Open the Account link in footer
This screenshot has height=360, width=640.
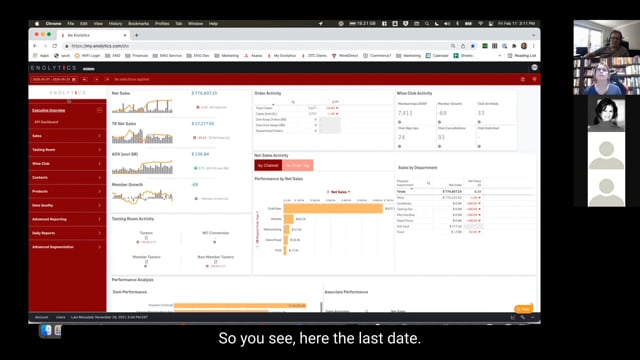click(41, 317)
